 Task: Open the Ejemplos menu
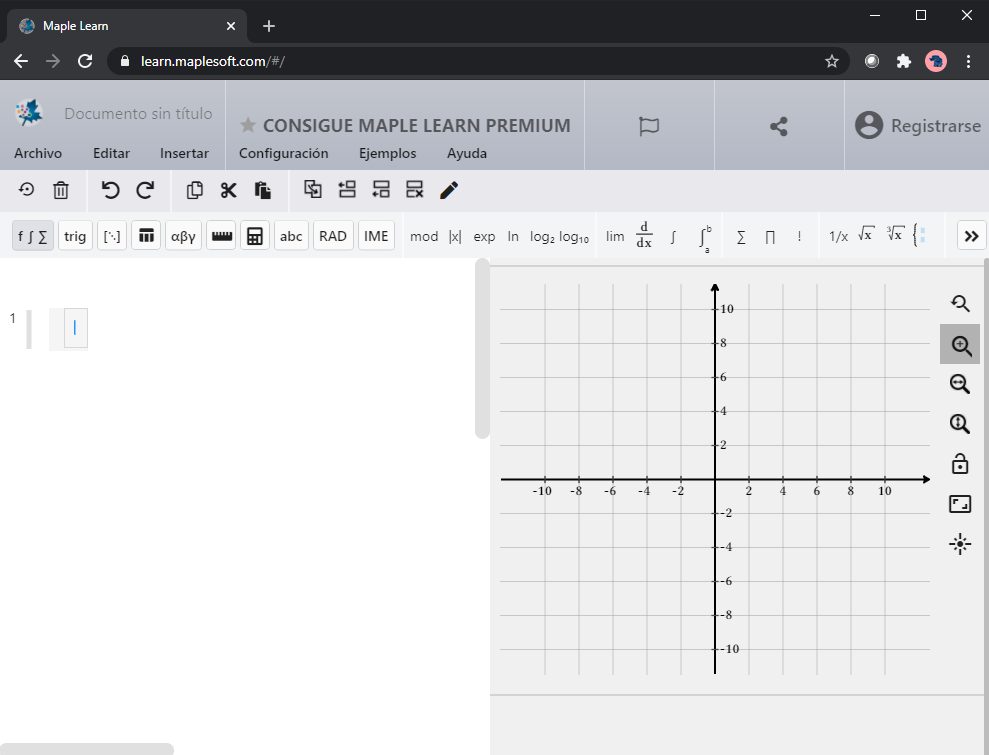(387, 153)
